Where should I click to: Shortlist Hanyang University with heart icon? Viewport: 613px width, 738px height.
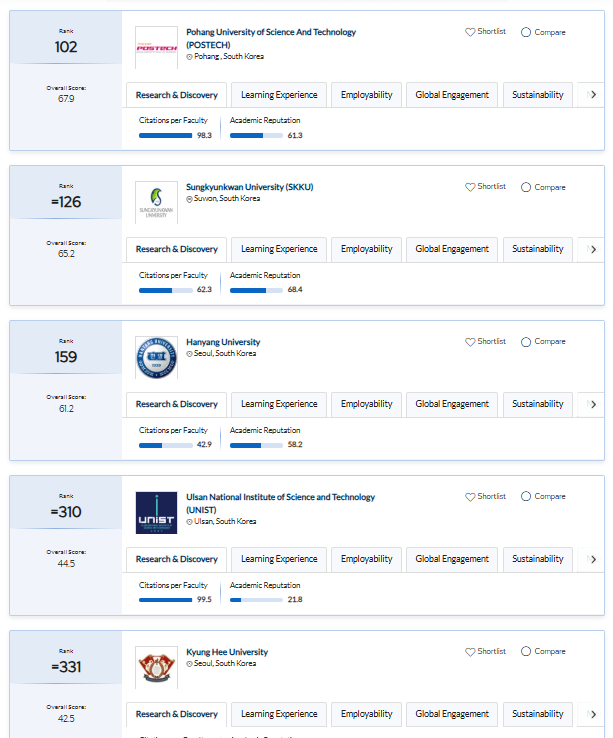470,342
